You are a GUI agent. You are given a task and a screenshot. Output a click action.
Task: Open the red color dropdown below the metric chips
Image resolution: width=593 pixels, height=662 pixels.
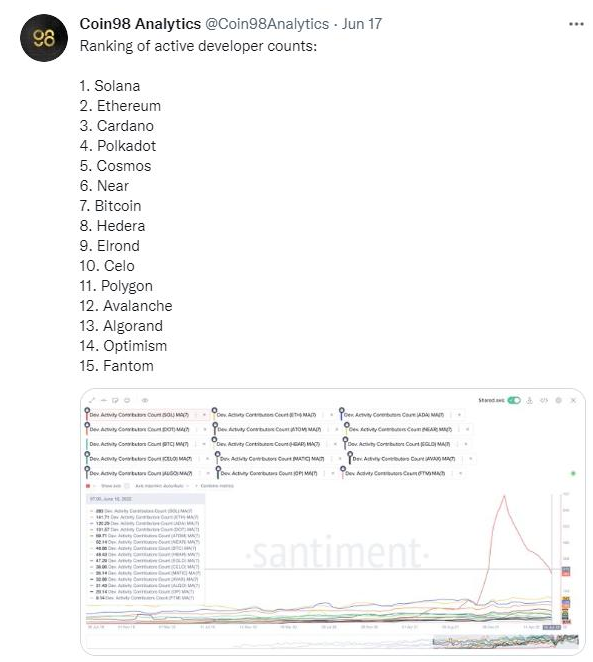coord(90,486)
